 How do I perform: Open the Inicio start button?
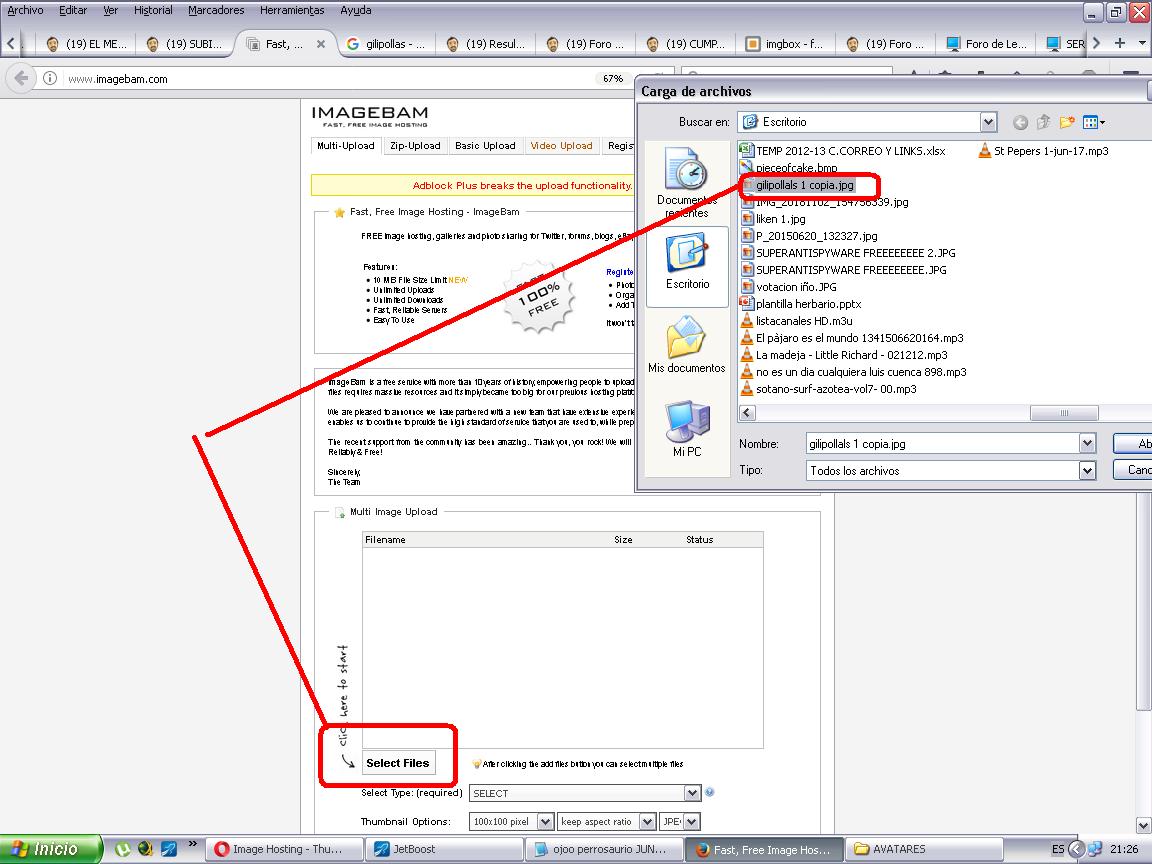[x=50, y=849]
